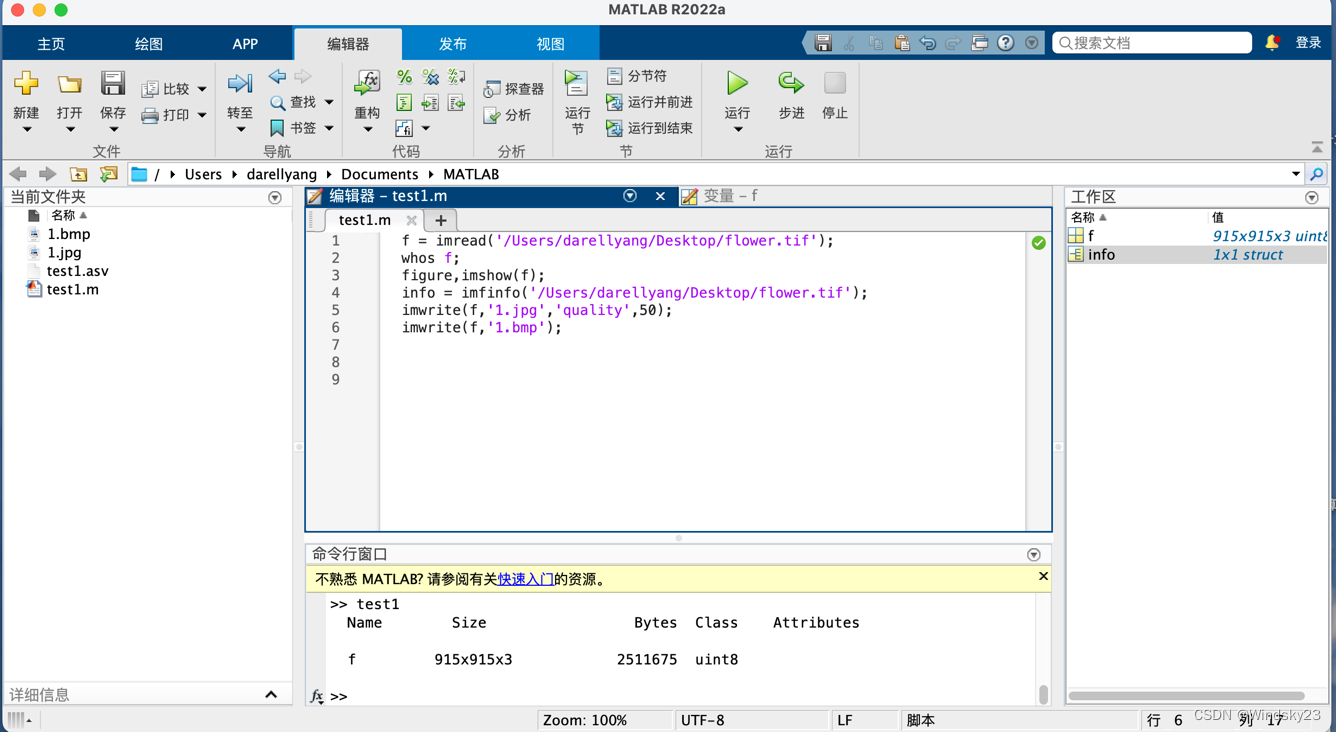Image resolution: width=1336 pixels, height=732 pixels.
Task: Click inside the 搜索文档 search field
Action: click(x=1150, y=42)
